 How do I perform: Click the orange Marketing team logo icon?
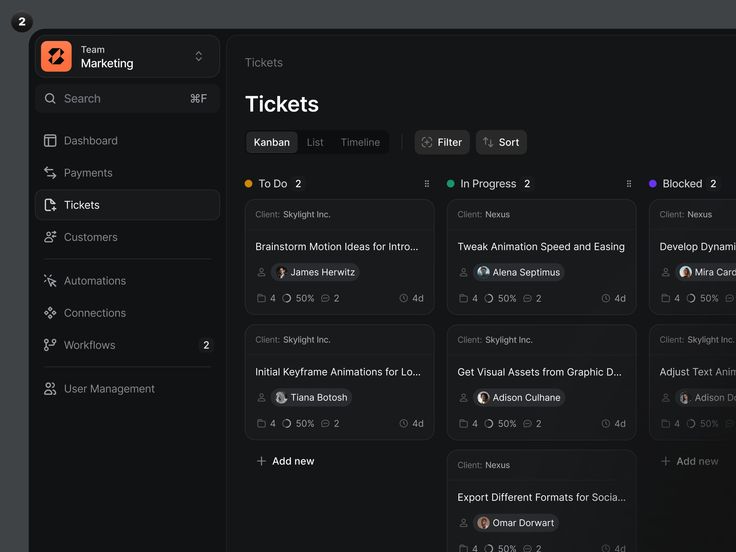(x=56, y=56)
